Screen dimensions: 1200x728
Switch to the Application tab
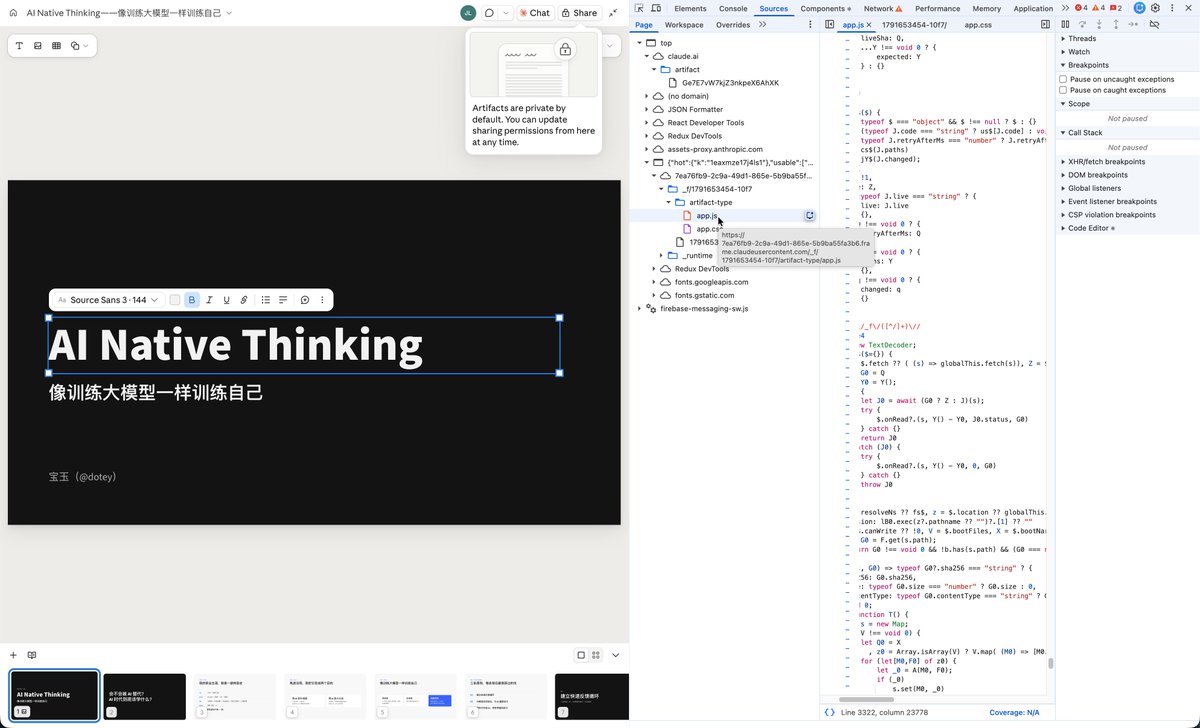[1033, 8]
